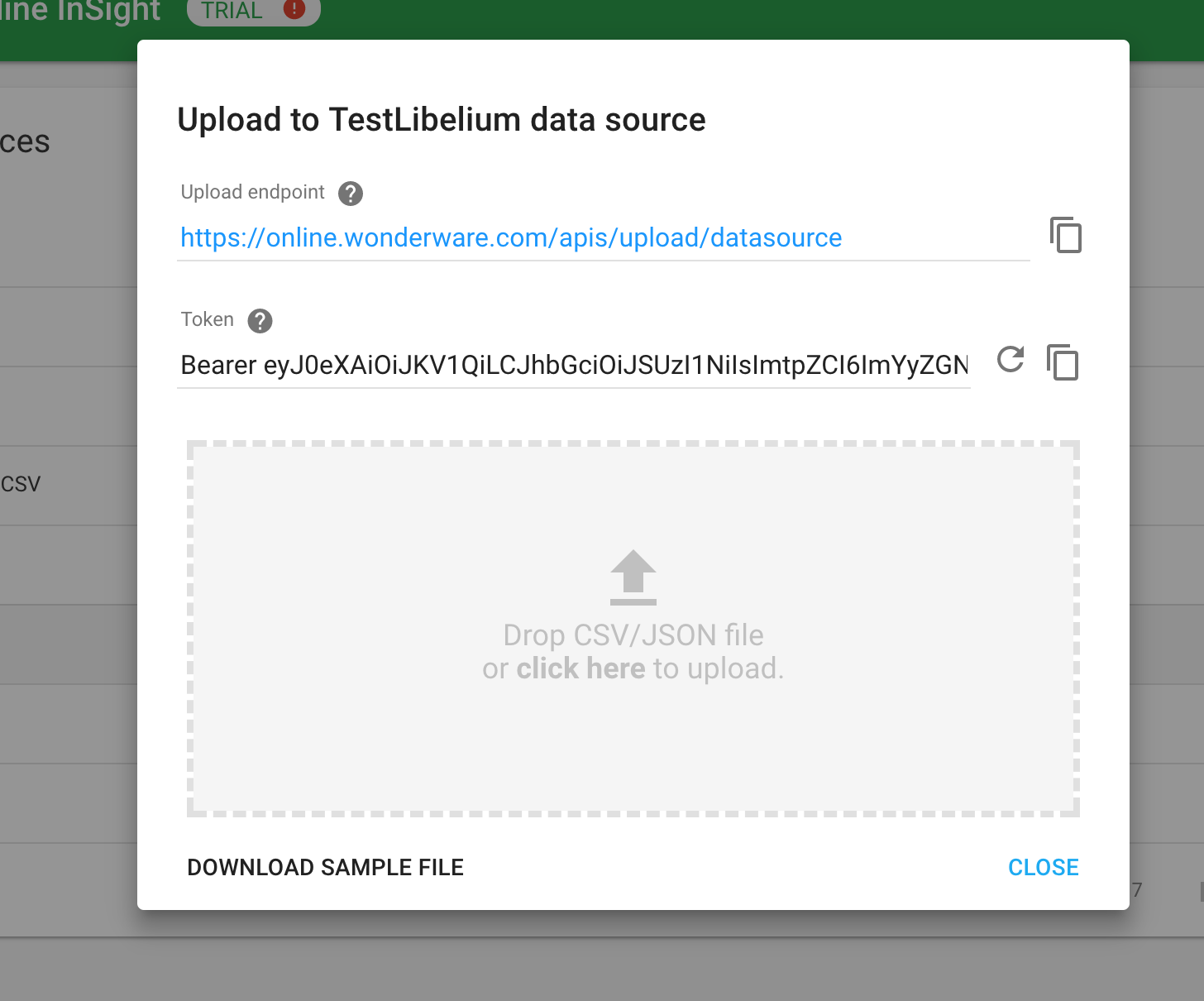
Task: Click the TRIAL badge in header
Action: tap(253, 11)
